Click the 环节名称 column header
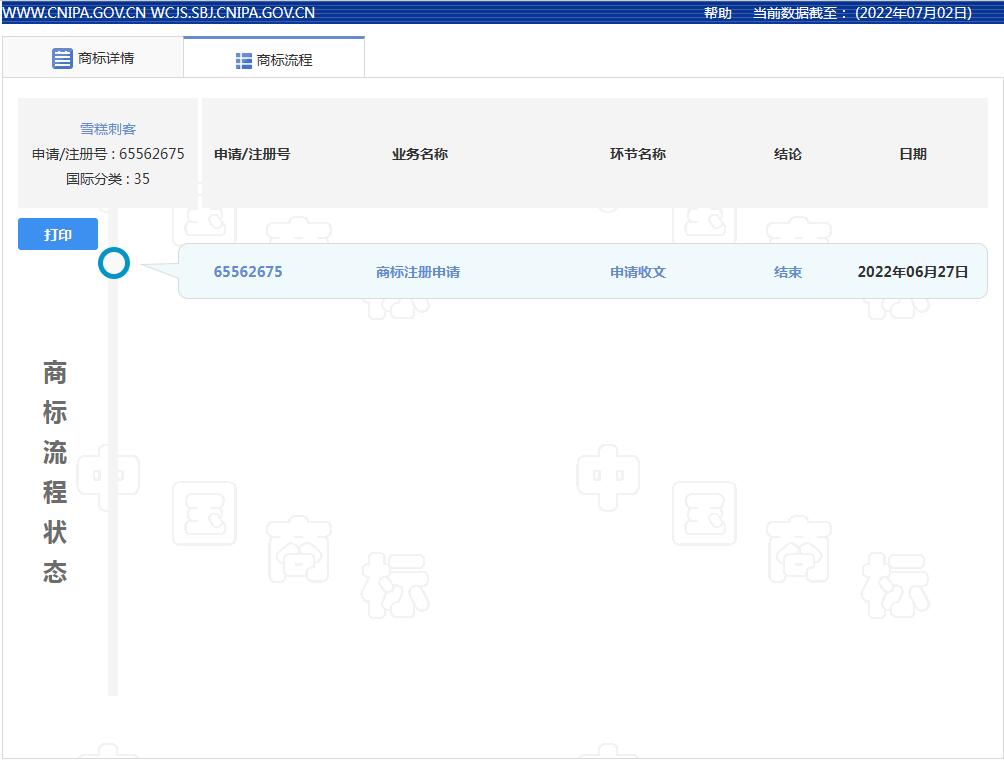Viewport: 1004px width, 760px height. click(638, 154)
